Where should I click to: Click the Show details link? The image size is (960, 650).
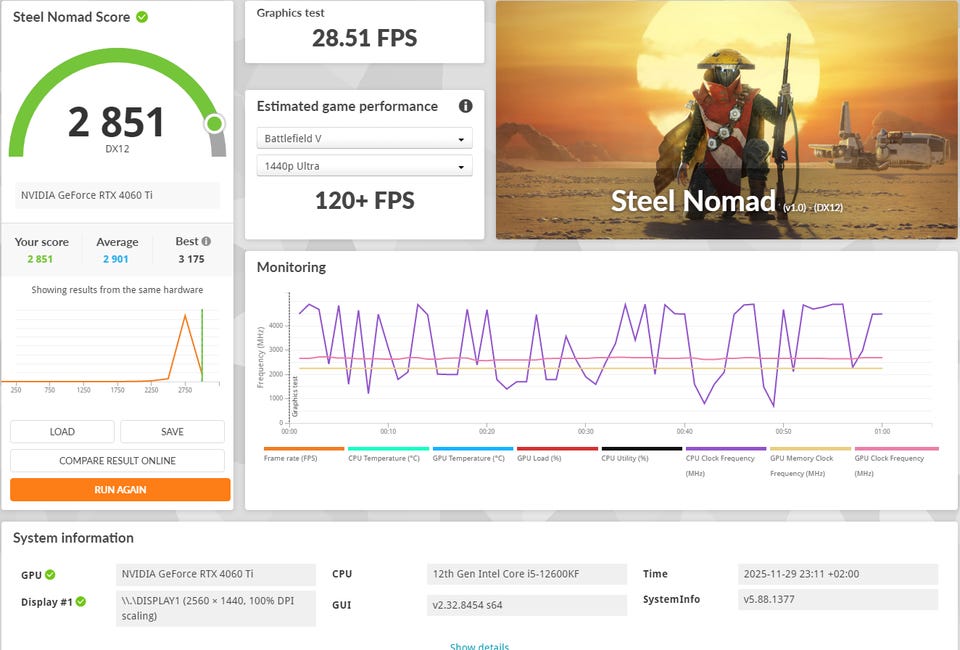click(479, 646)
